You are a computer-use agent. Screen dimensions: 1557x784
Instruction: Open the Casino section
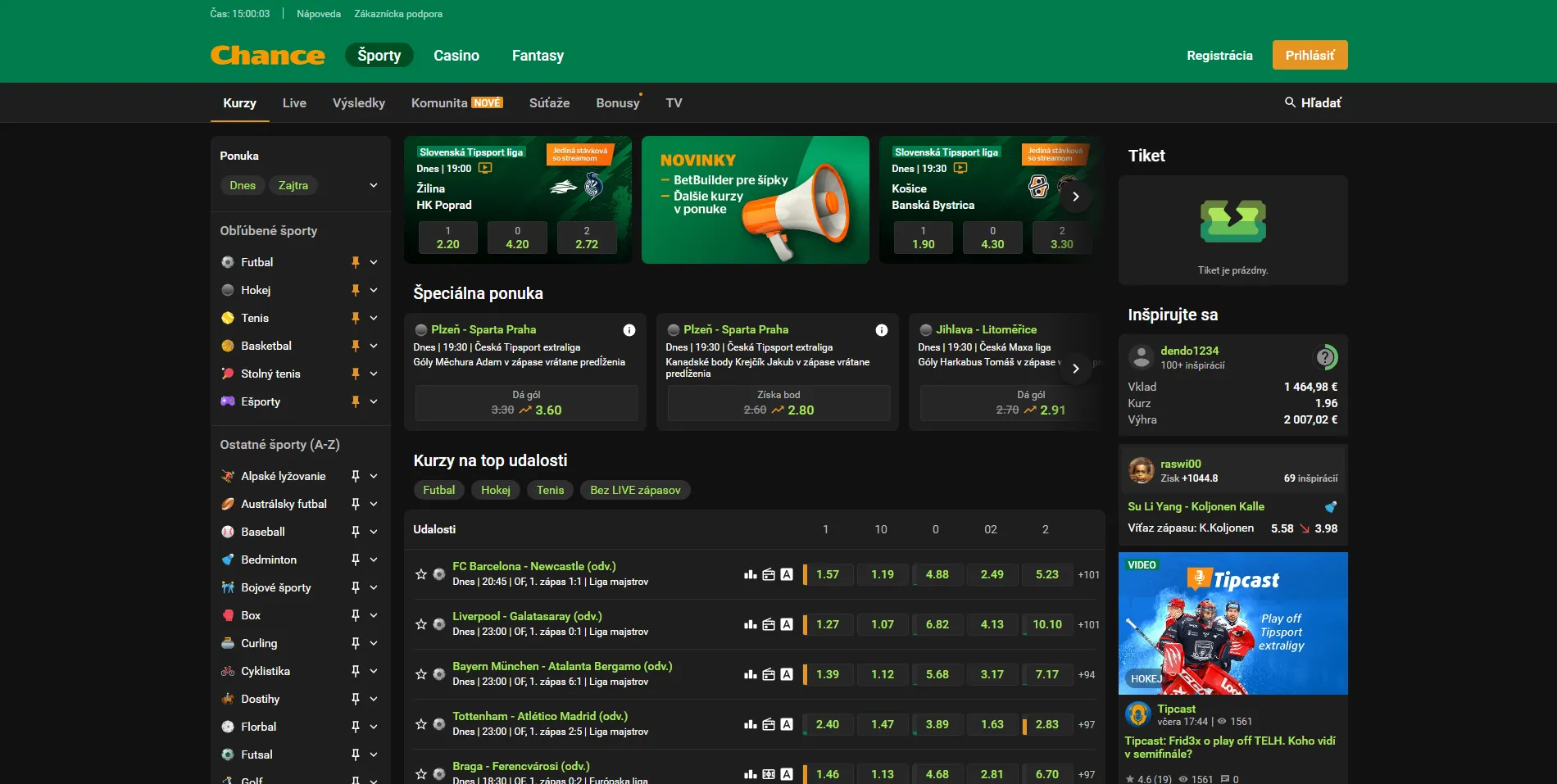pyautogui.click(x=456, y=55)
